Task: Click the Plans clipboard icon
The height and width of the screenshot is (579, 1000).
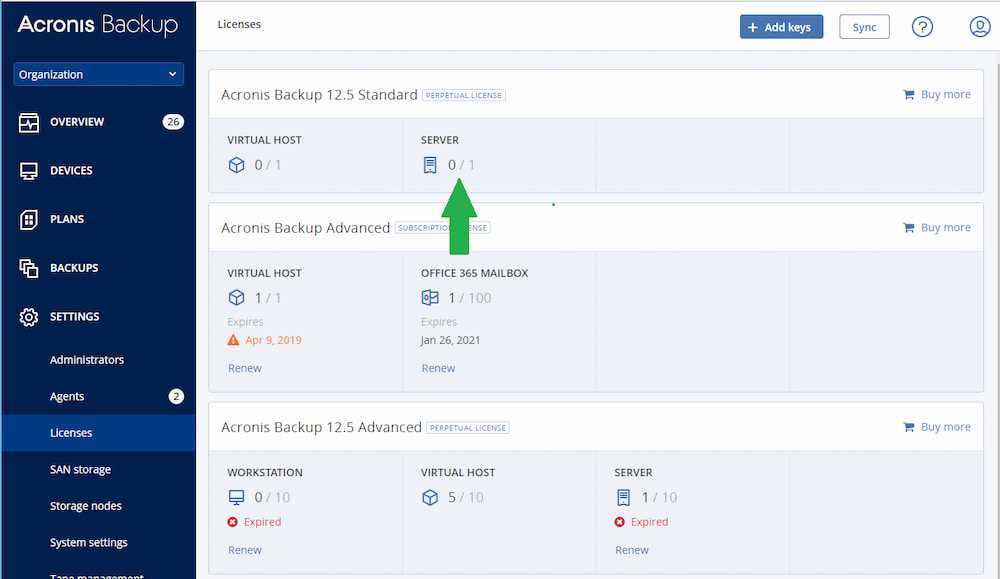Action: [29, 219]
